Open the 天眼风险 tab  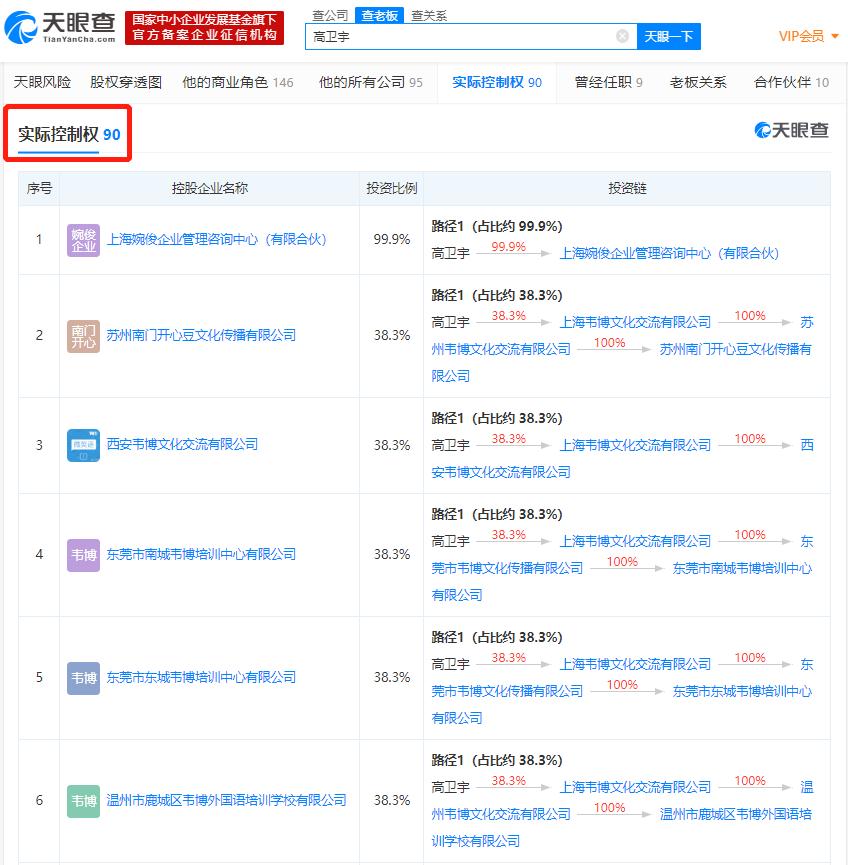(42, 82)
